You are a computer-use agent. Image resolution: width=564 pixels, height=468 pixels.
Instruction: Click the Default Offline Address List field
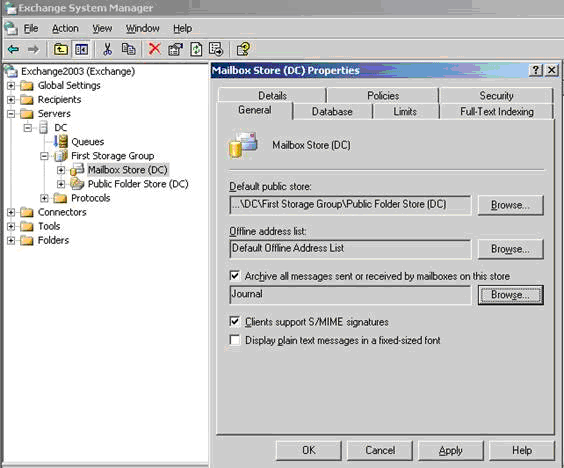(x=350, y=249)
